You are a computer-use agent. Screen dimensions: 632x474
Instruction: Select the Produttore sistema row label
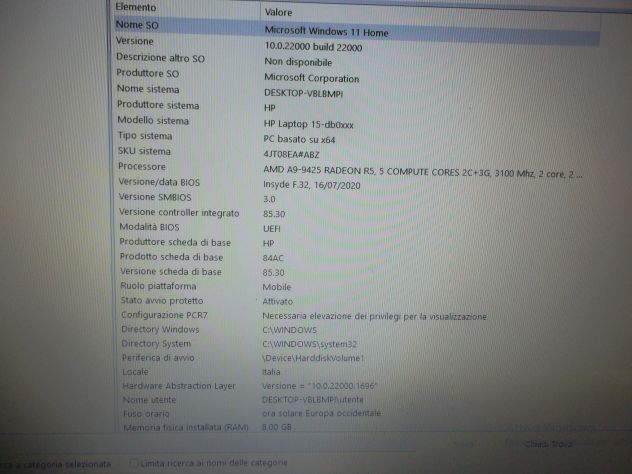pyautogui.click(x=158, y=105)
